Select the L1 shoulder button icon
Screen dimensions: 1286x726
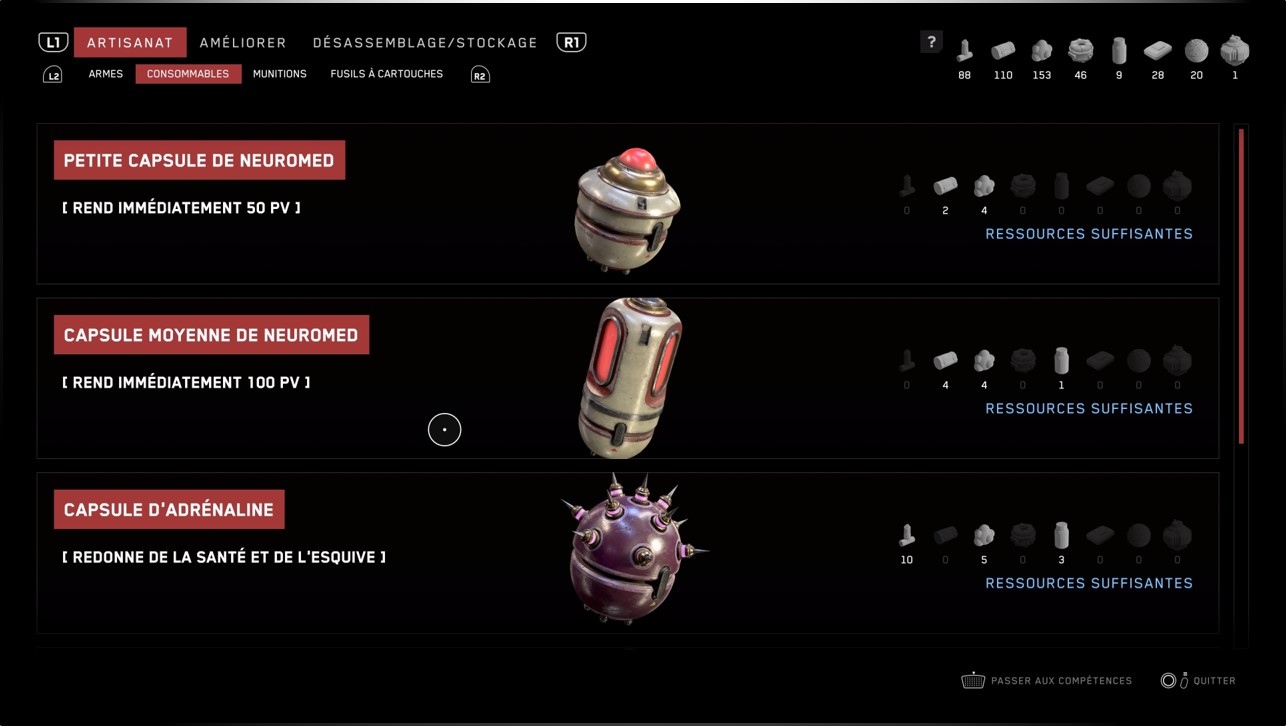[x=53, y=42]
